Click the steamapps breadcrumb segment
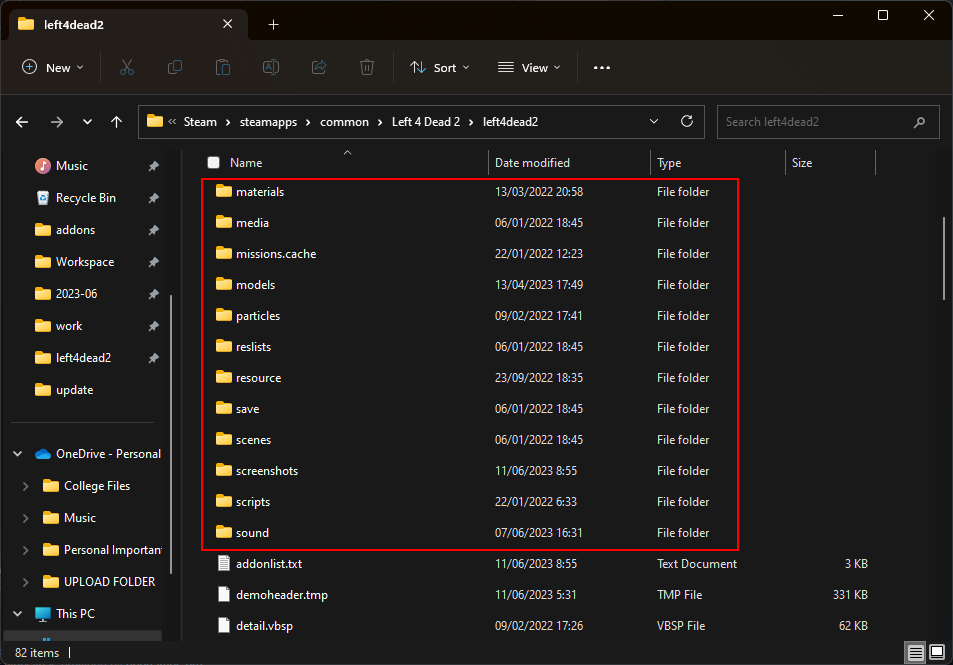953x665 pixels. coord(268,122)
